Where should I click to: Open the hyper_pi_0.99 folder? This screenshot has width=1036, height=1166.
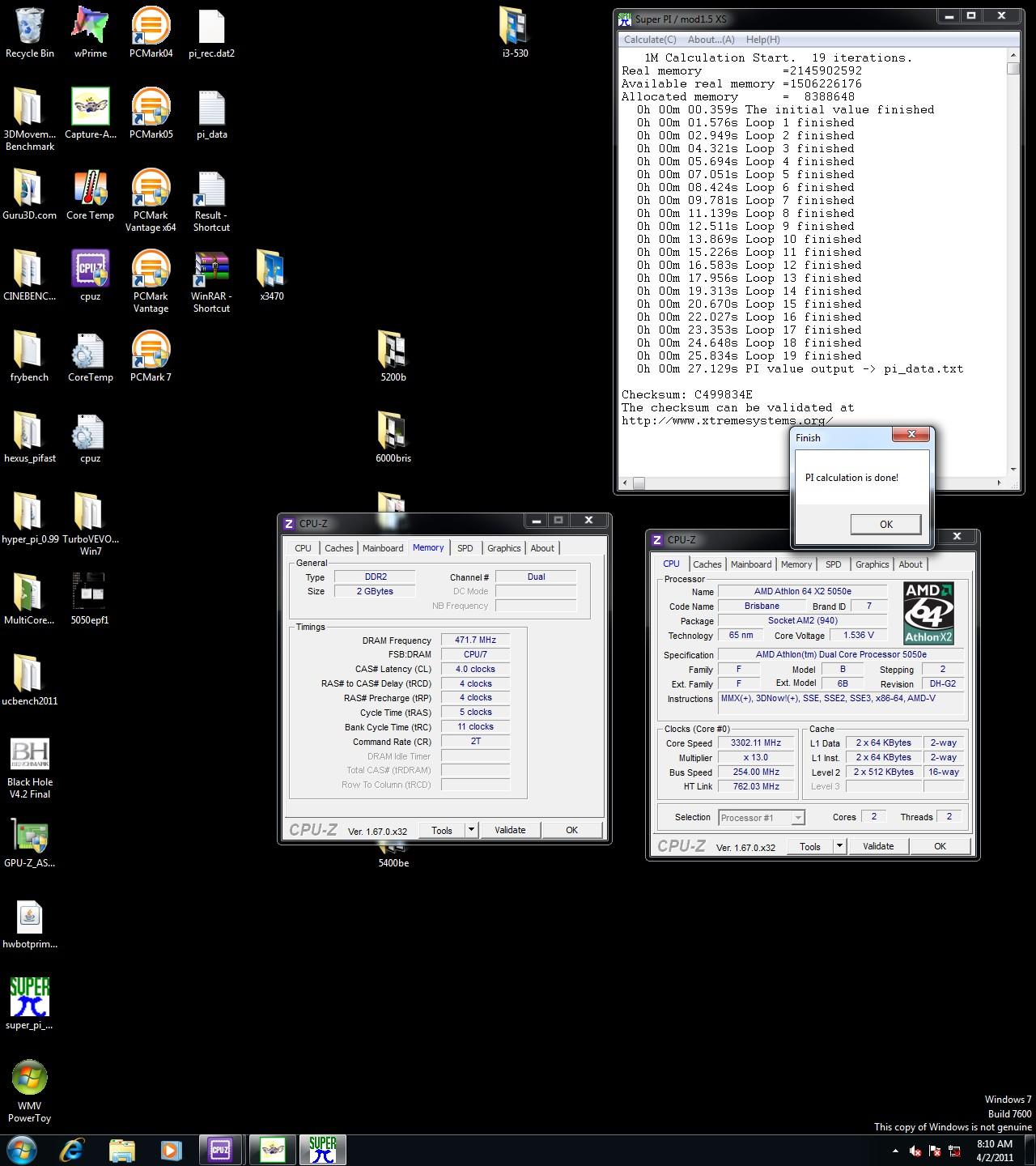(x=30, y=518)
